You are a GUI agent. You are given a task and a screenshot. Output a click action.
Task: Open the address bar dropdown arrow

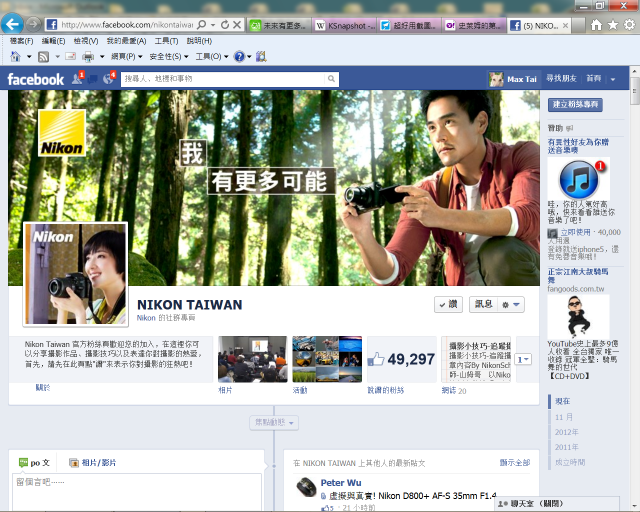213,25
